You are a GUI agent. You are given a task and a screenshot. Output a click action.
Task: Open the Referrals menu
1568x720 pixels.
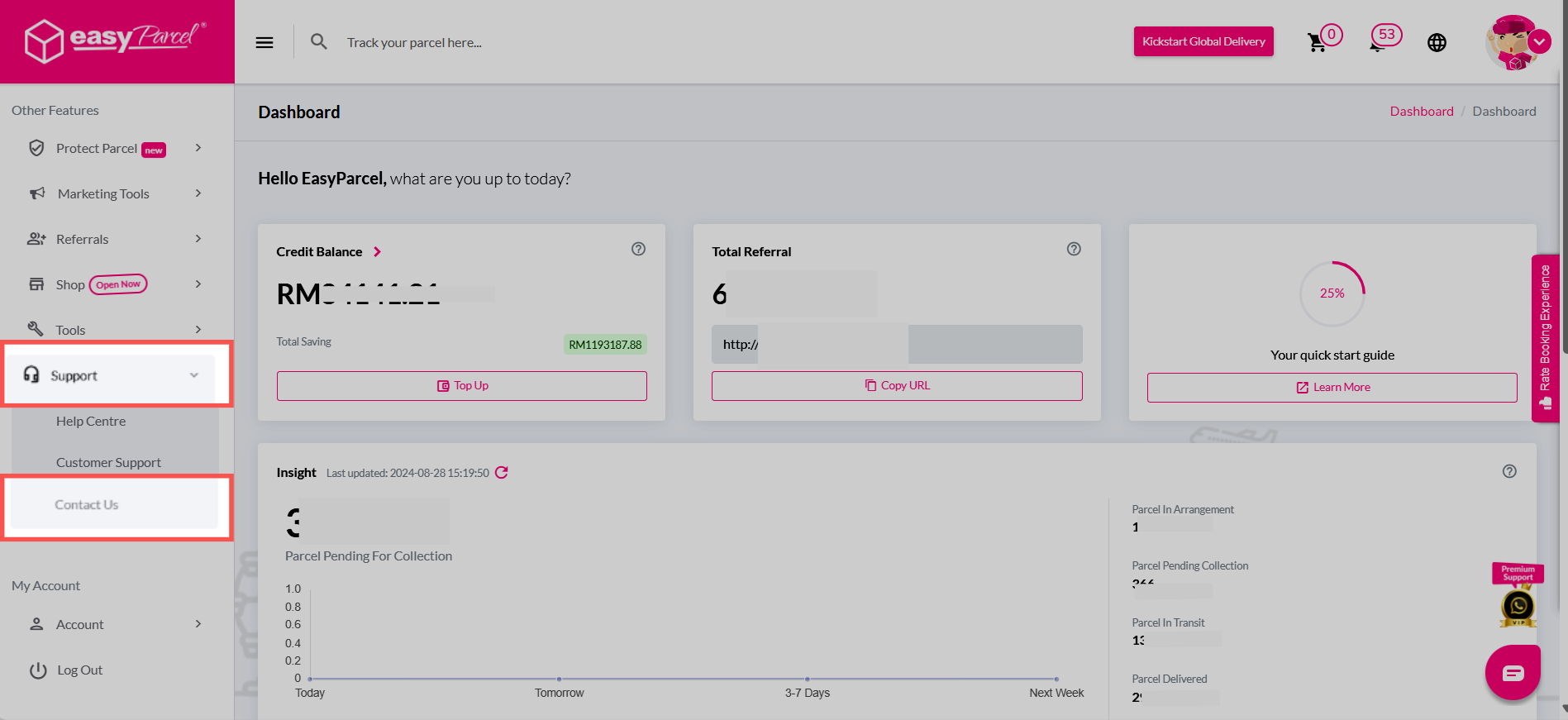[116, 239]
